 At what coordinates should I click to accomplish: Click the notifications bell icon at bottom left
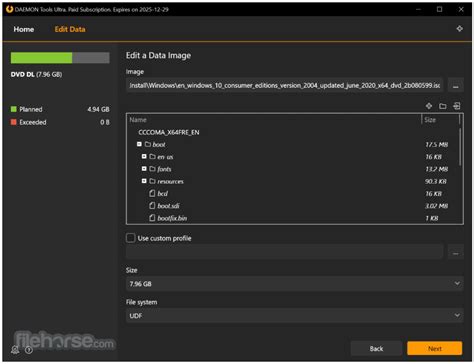coord(15,349)
